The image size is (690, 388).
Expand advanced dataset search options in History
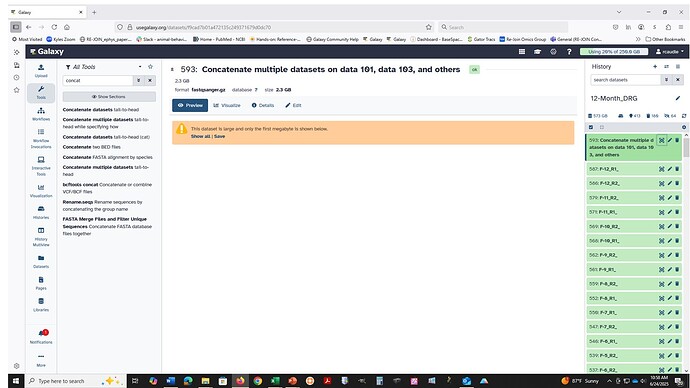[666, 80]
